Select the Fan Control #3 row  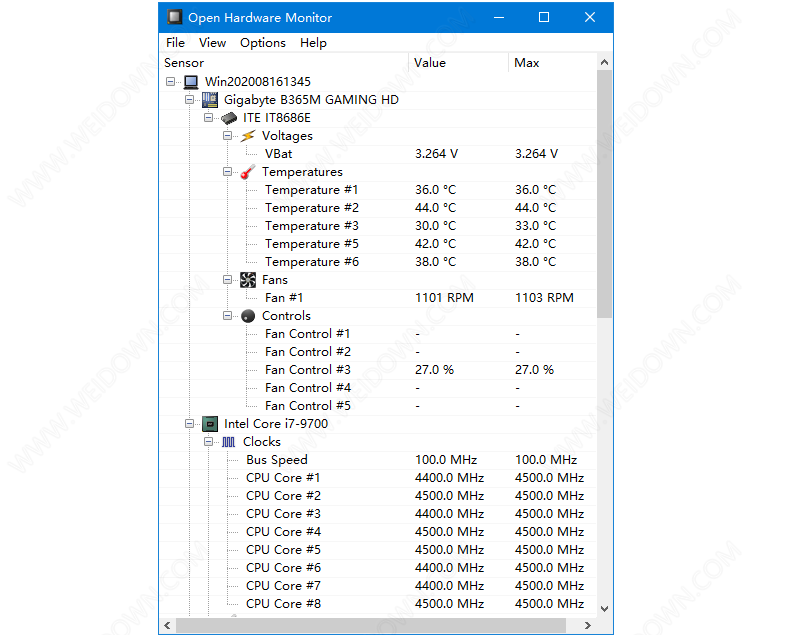[378, 370]
